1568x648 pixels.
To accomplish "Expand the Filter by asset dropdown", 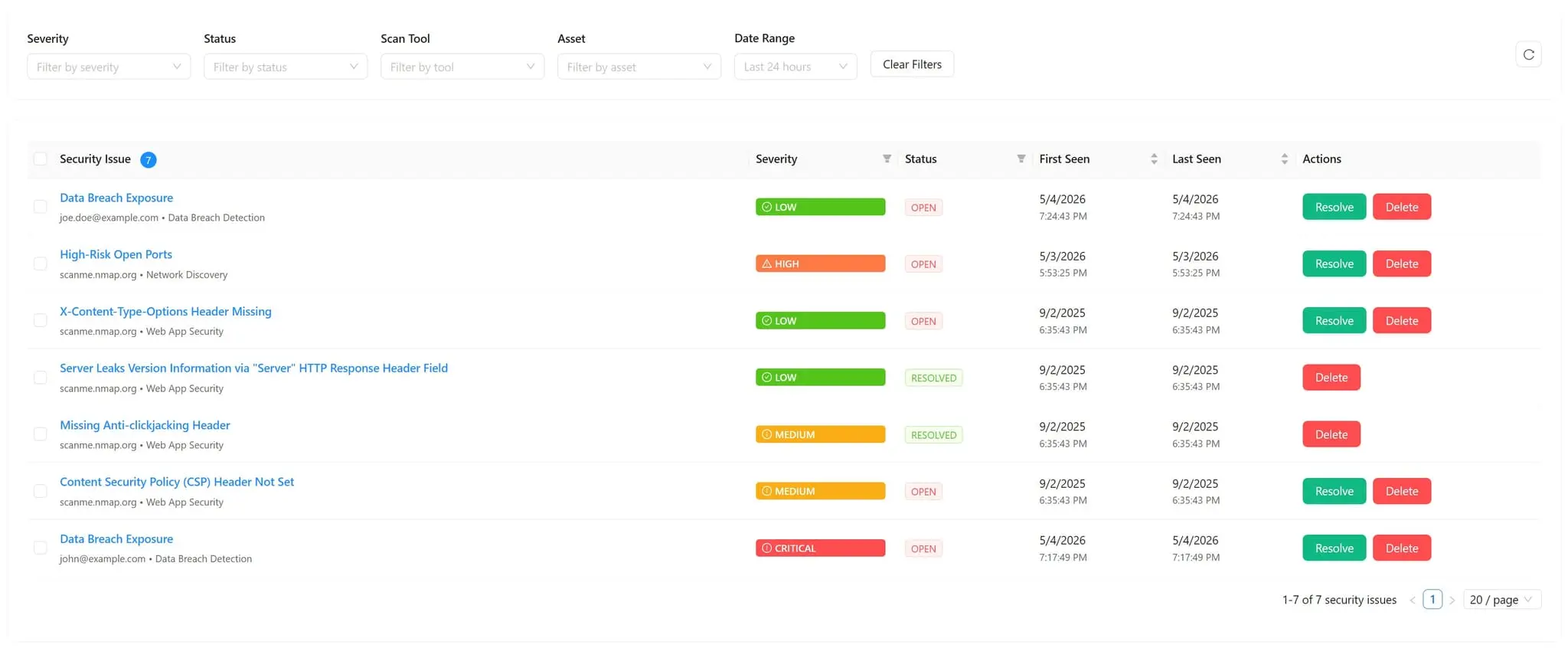I will click(639, 67).
